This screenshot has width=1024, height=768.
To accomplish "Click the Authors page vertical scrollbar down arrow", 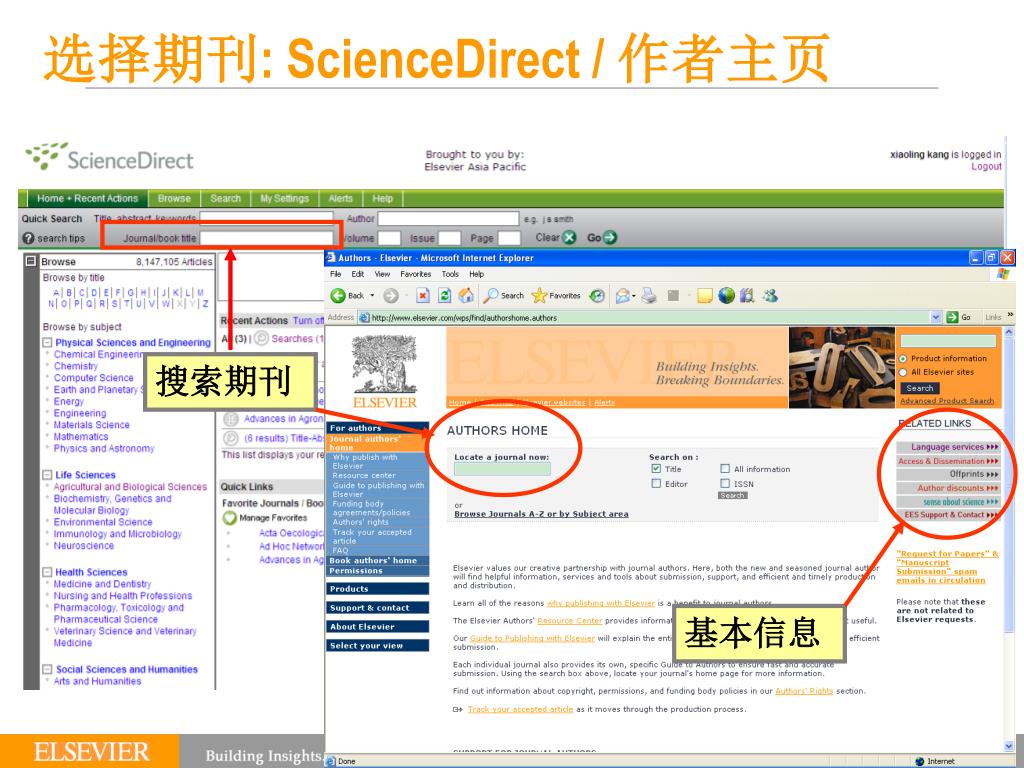I will pos(1009,745).
